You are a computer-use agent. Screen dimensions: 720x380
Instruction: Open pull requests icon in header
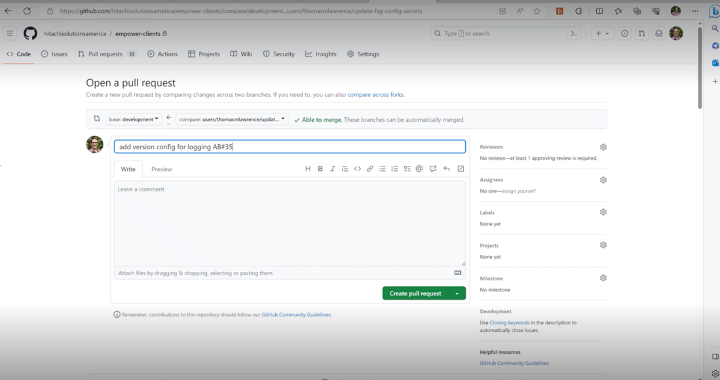[x=641, y=34]
